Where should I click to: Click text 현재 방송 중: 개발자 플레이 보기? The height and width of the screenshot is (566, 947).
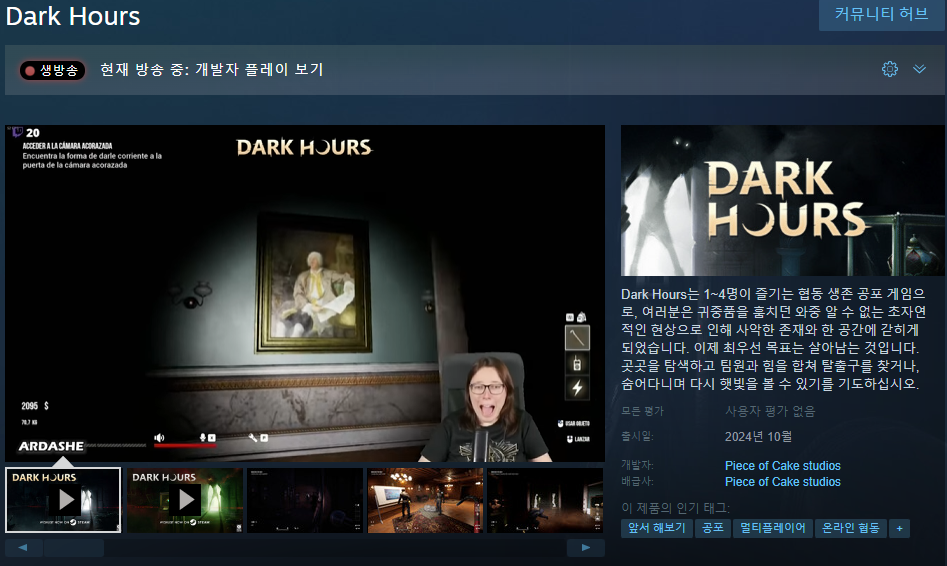[x=212, y=69]
